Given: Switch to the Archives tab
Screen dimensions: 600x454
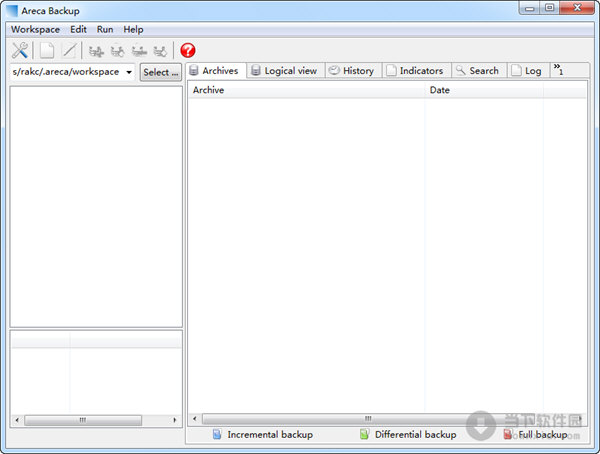Looking at the screenshot, I should [x=217, y=71].
